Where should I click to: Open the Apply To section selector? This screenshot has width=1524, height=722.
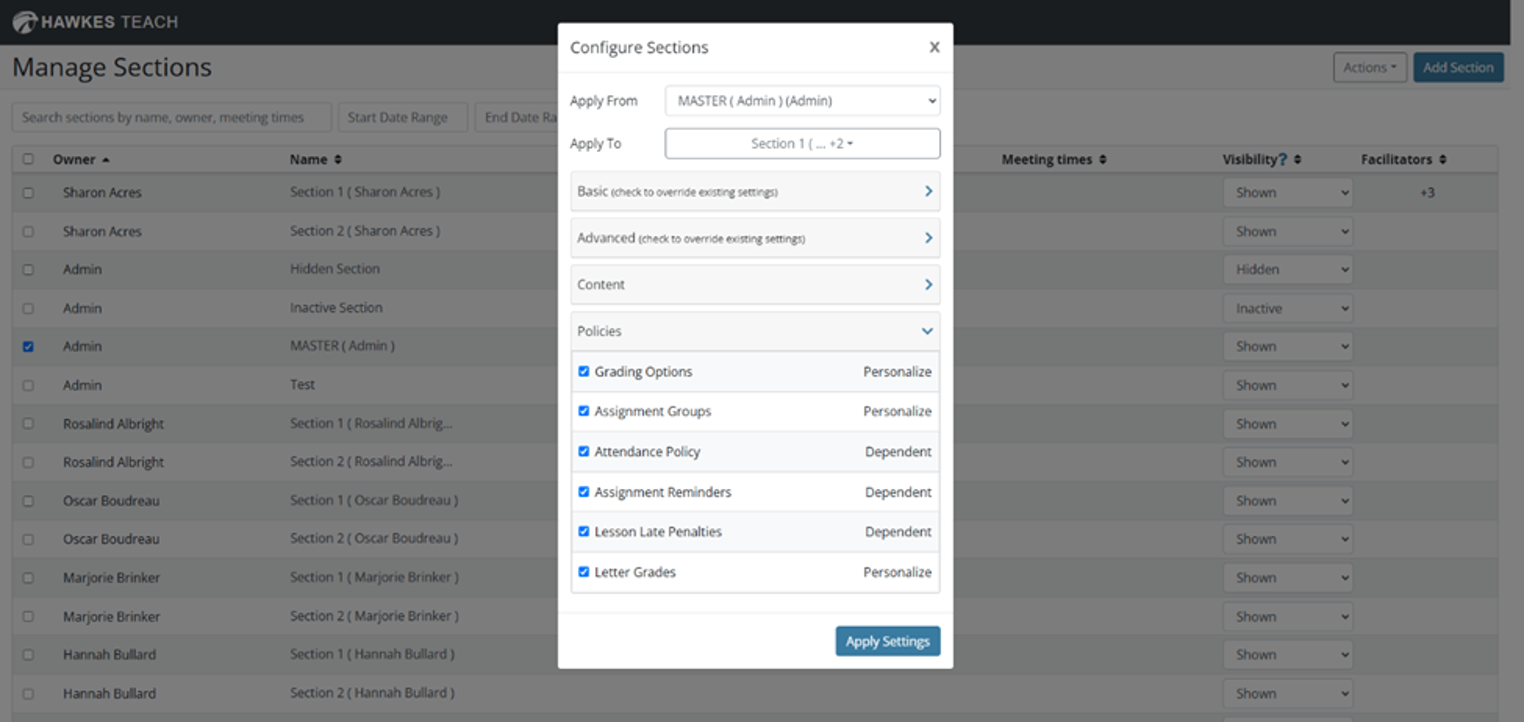click(802, 143)
